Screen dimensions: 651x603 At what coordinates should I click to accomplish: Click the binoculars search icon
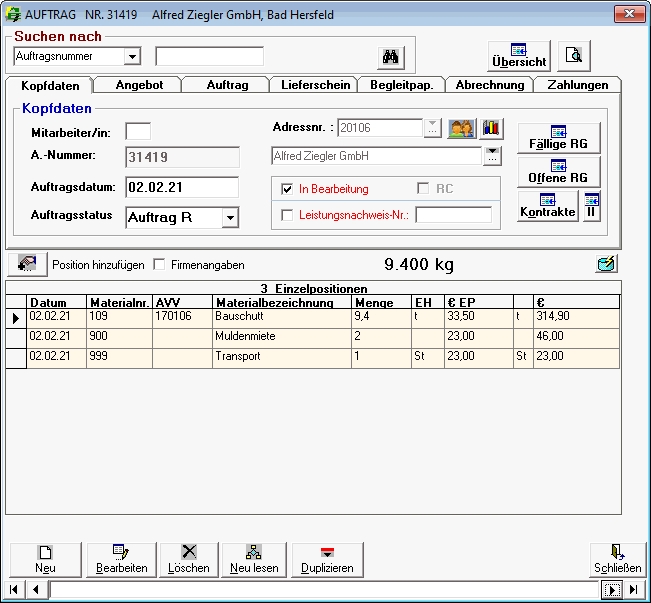[390, 56]
